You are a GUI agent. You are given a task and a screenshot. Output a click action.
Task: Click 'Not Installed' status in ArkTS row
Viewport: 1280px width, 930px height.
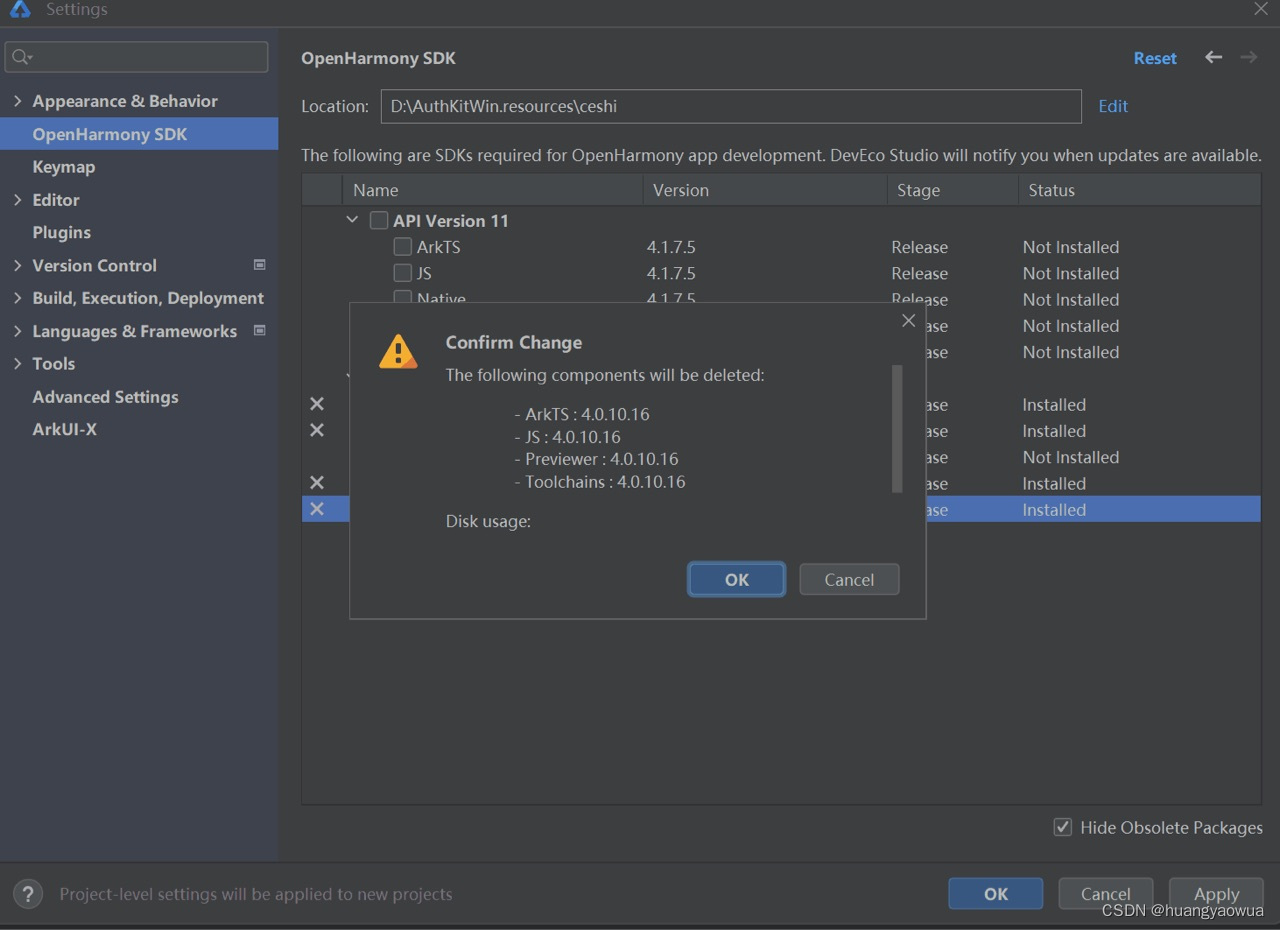click(x=1071, y=247)
